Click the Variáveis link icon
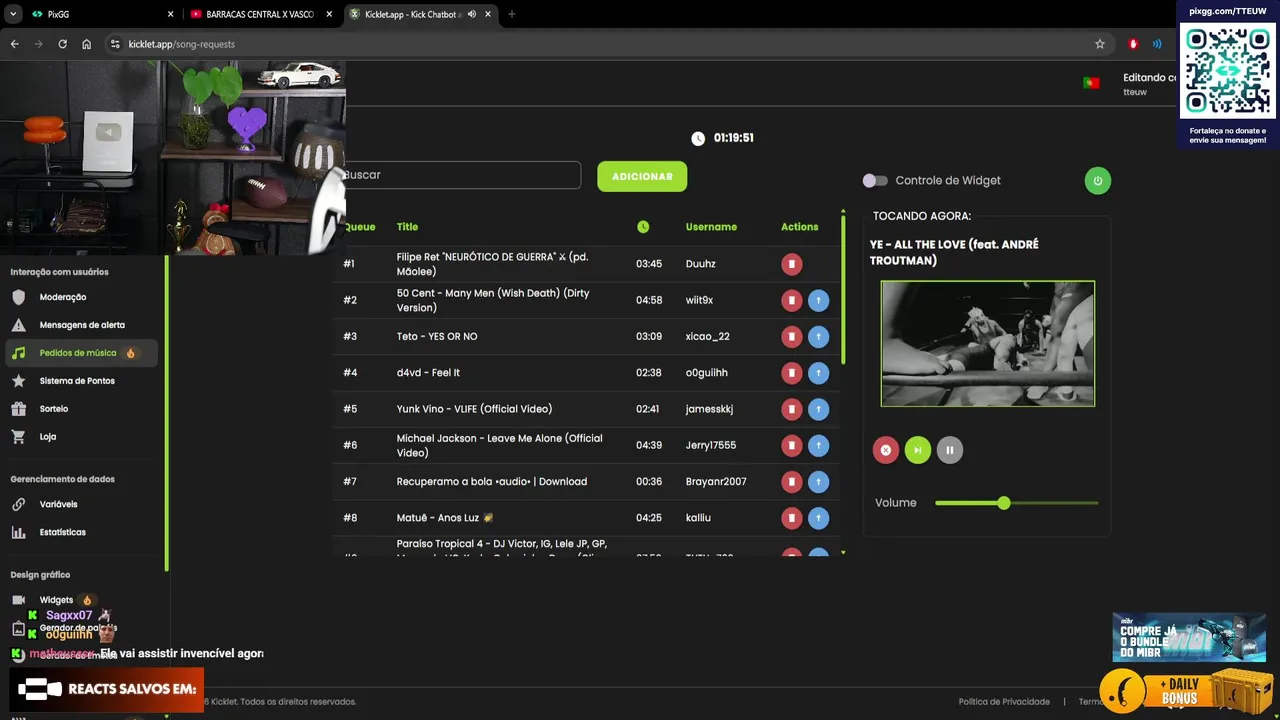 [18, 505]
